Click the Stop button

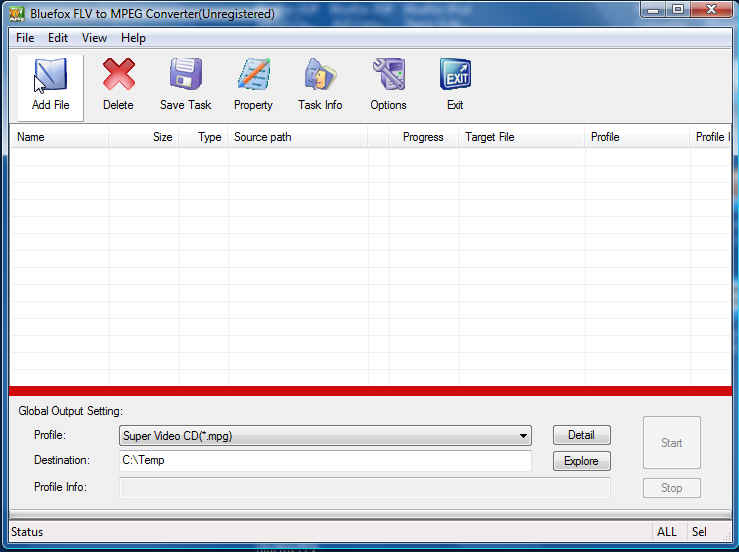672,488
